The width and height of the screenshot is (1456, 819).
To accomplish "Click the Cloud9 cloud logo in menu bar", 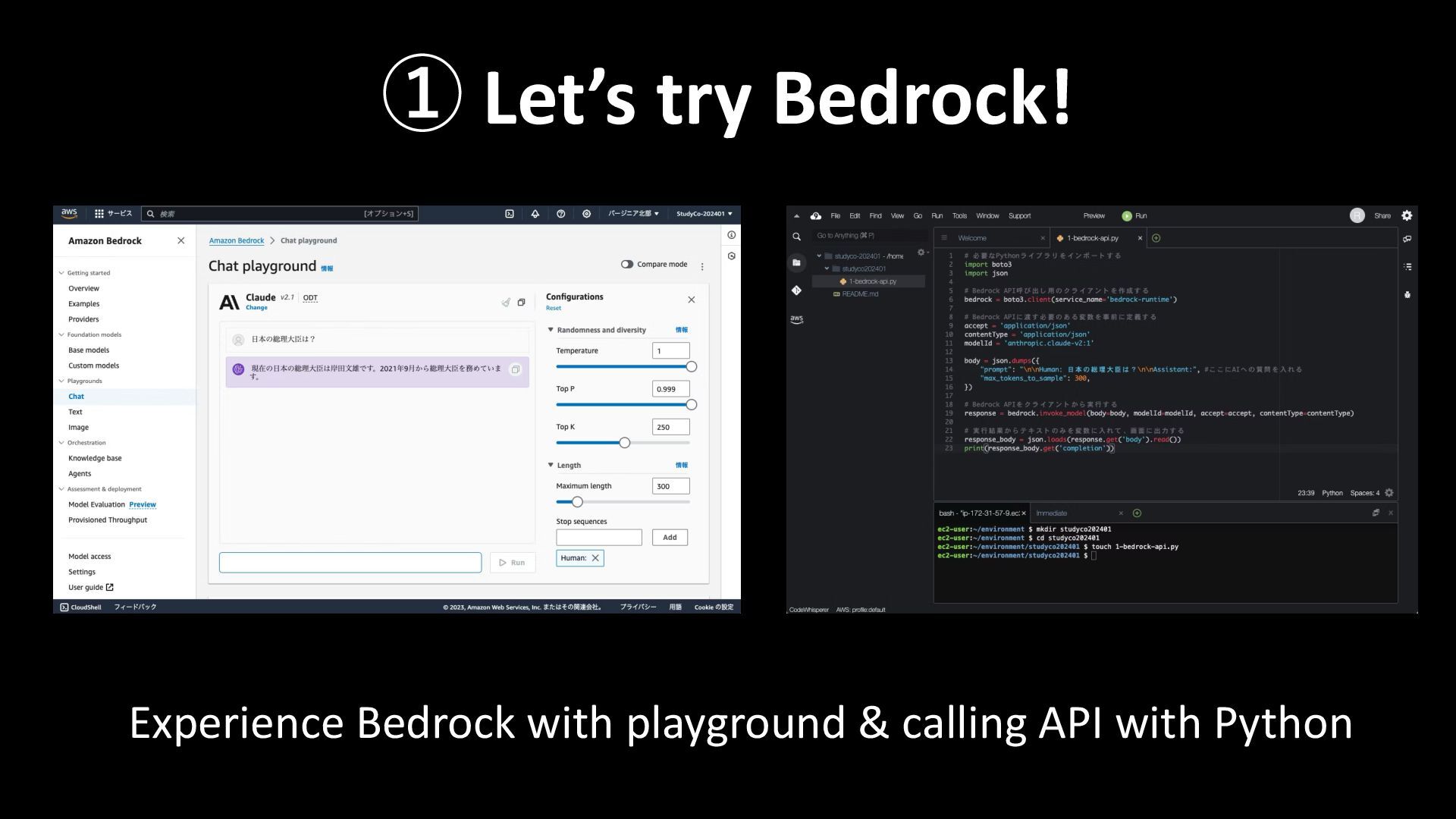I will pos(816,216).
